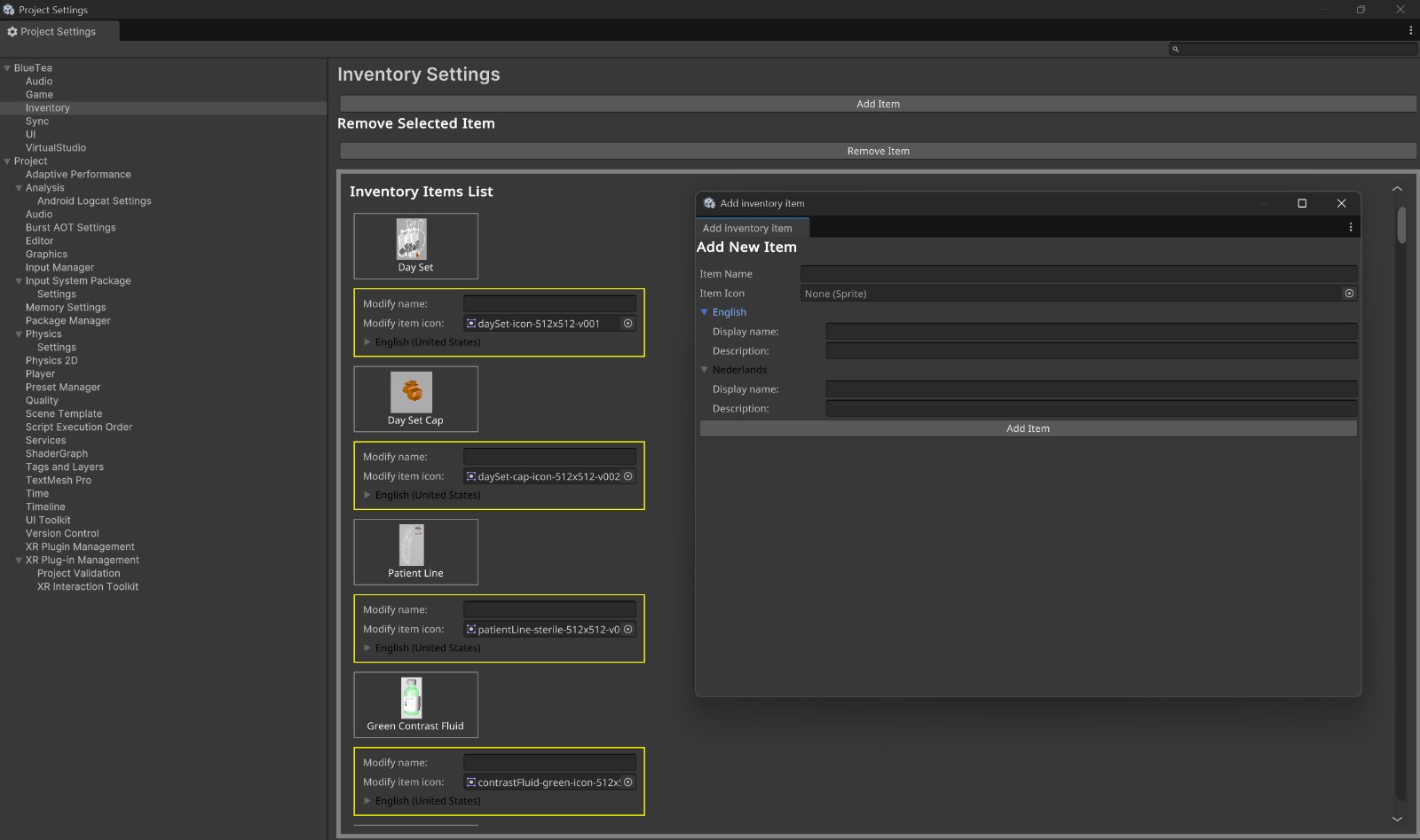
Task: Collapse the English foldout in the dialog
Action: click(705, 312)
